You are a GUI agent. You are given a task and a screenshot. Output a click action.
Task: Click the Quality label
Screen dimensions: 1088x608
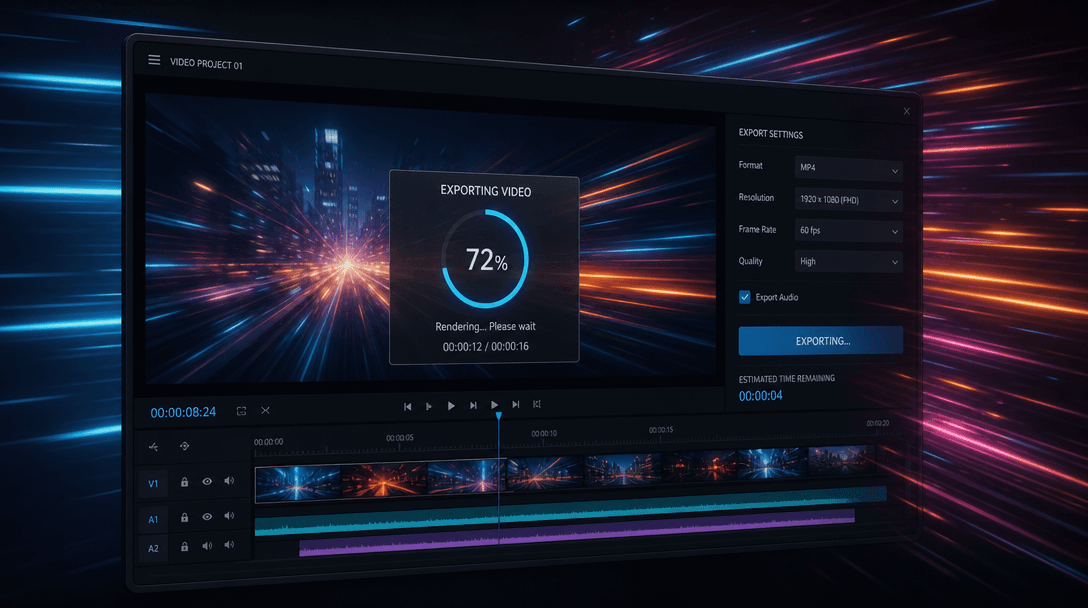click(750, 261)
